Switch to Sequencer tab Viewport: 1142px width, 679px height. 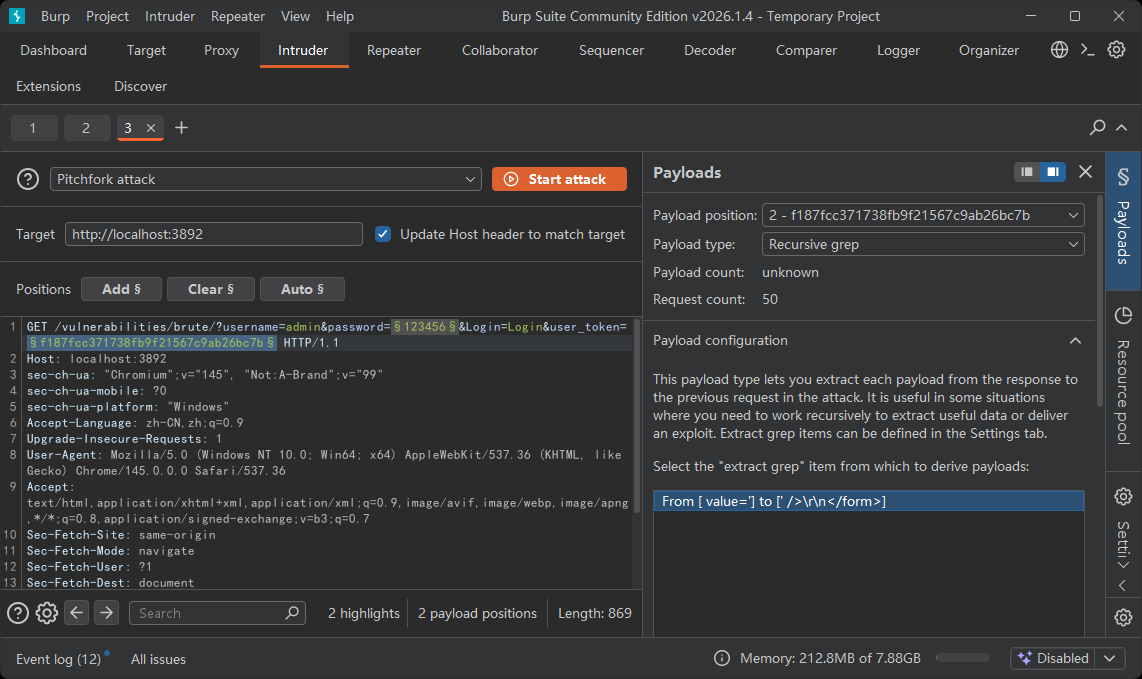(611, 50)
